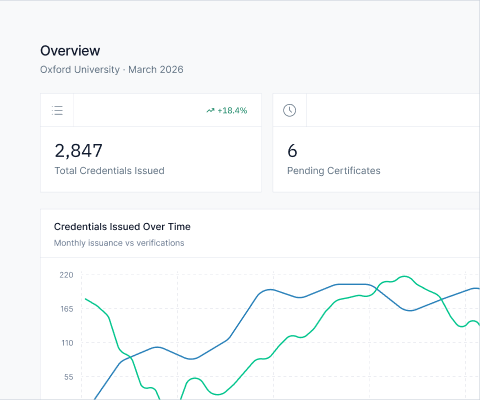Click the 2,847 total credentials value
This screenshot has width=480, height=400.
[x=79, y=151]
